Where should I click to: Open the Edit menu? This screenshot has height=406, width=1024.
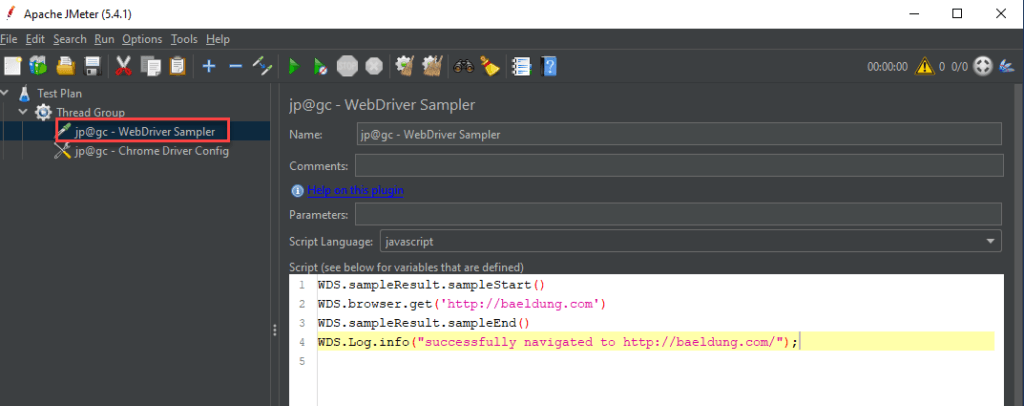35,39
